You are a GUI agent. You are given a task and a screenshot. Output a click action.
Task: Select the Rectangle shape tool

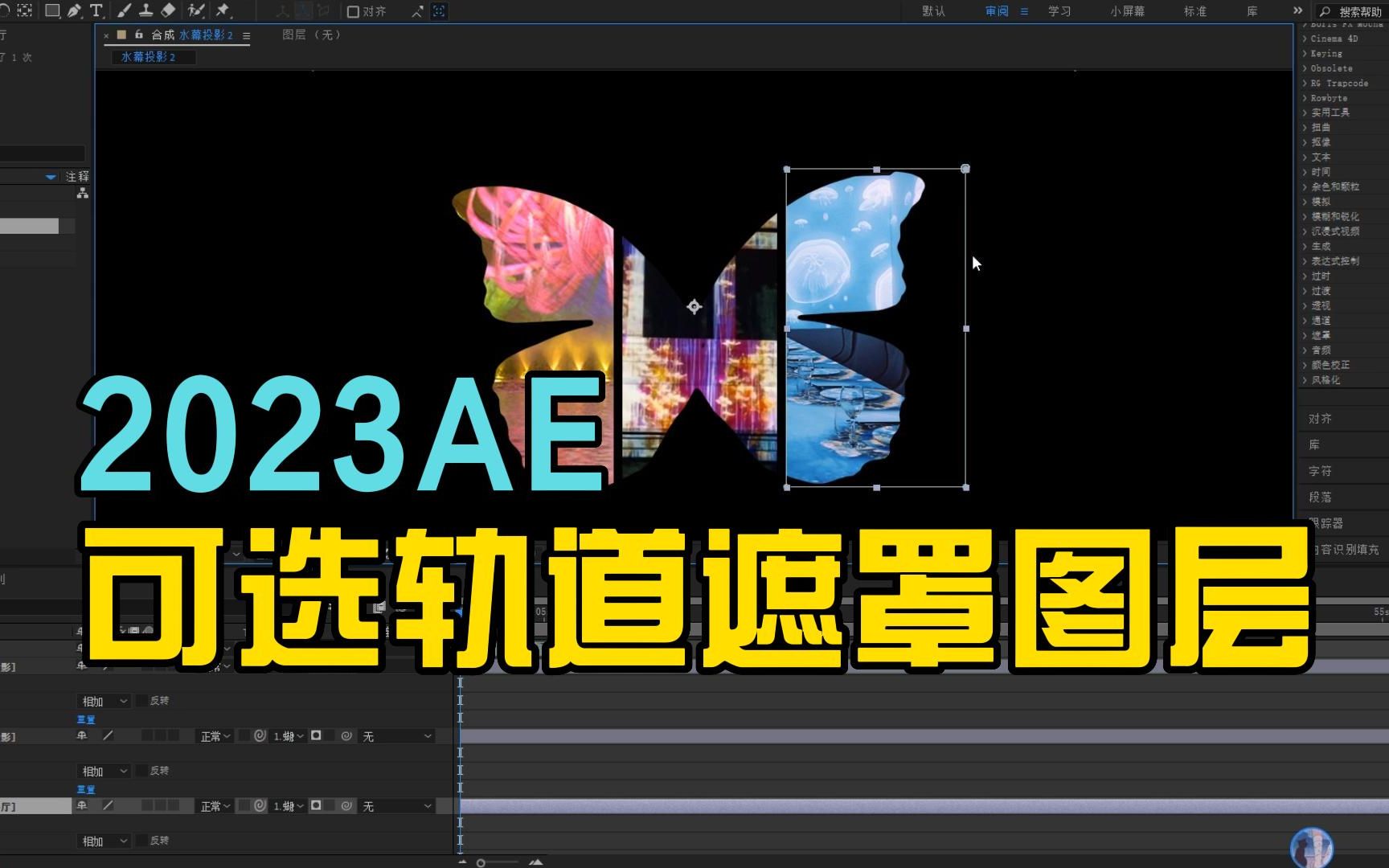(51, 11)
